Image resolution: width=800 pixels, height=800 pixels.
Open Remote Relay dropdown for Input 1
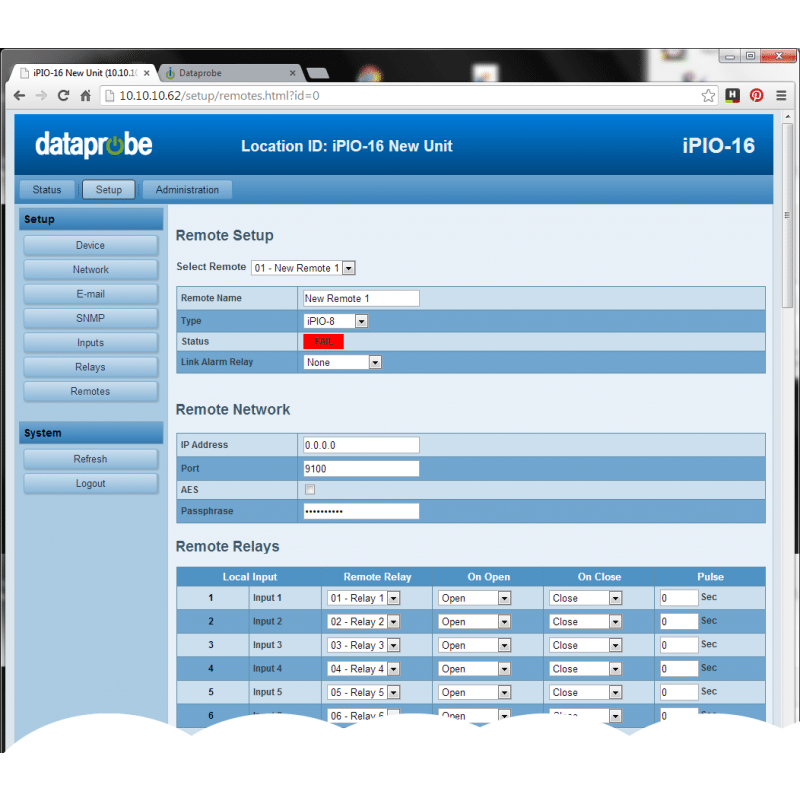pyautogui.click(x=363, y=598)
